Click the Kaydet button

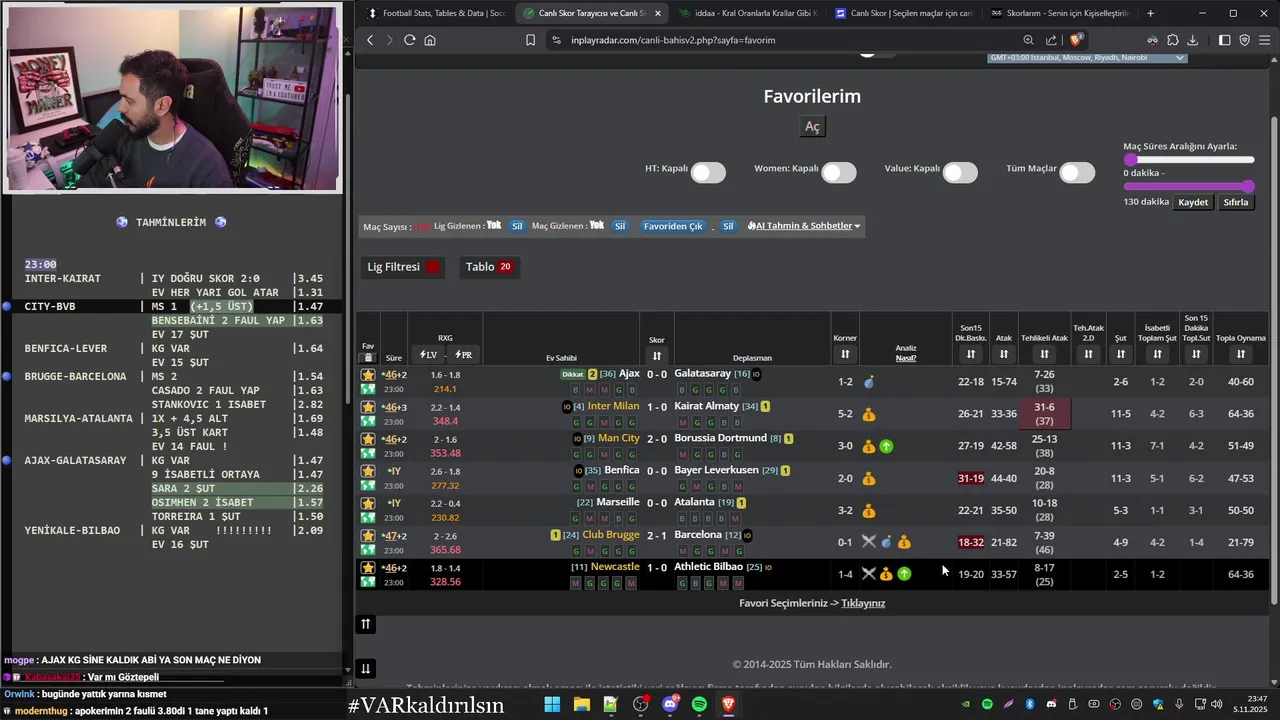[1193, 202]
